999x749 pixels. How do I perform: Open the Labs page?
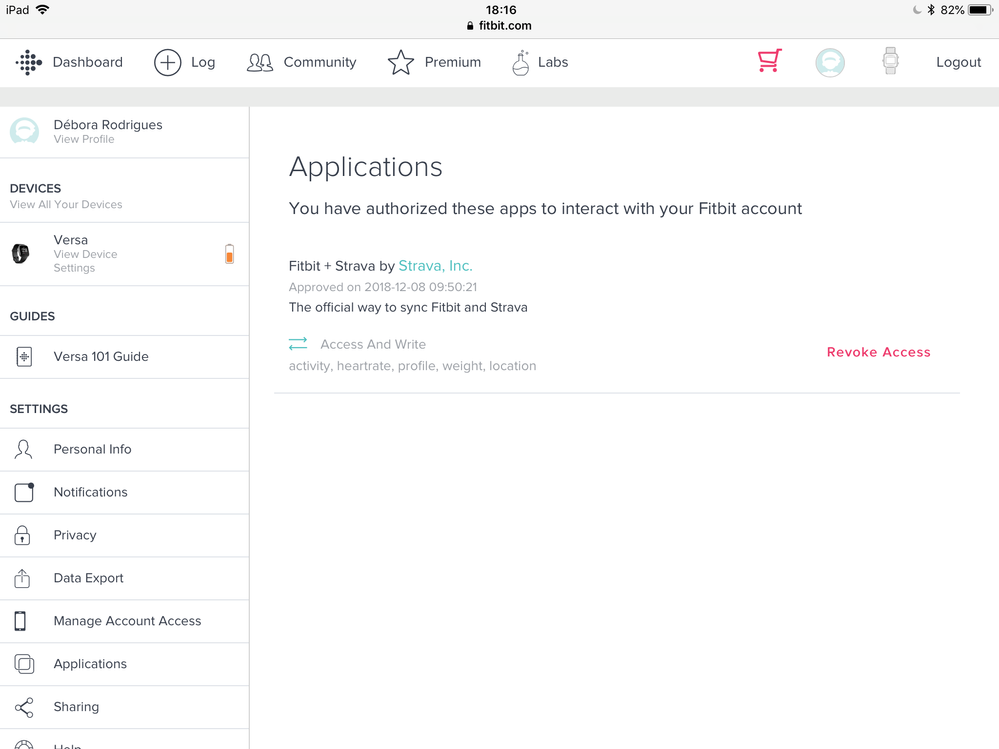[x=553, y=62]
